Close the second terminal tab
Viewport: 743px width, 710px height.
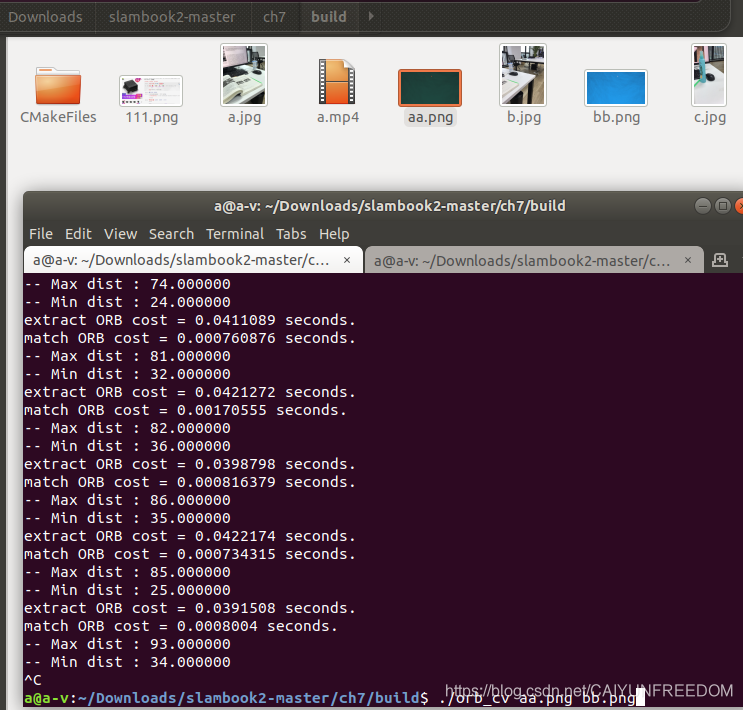pos(688,260)
